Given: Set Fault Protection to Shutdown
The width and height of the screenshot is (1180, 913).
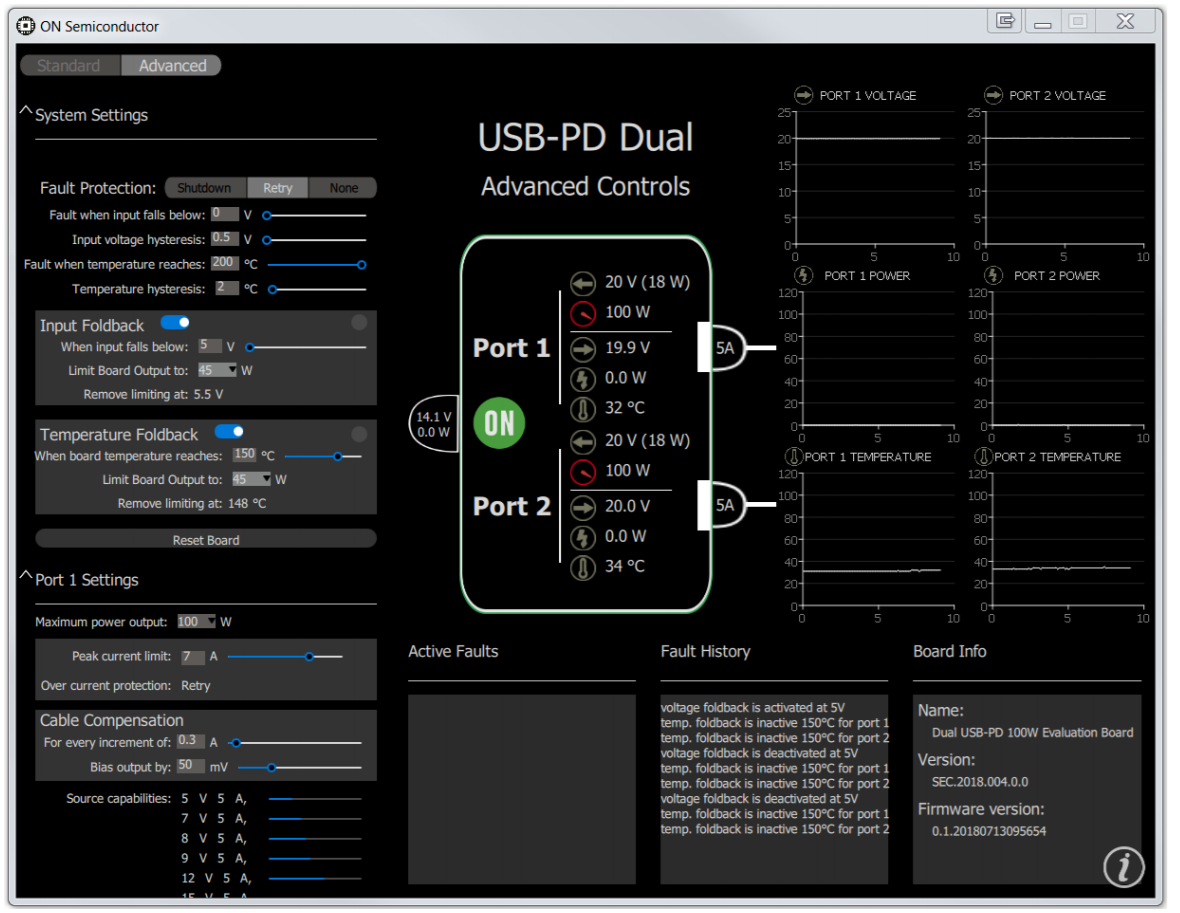Looking at the screenshot, I should pos(204,188).
